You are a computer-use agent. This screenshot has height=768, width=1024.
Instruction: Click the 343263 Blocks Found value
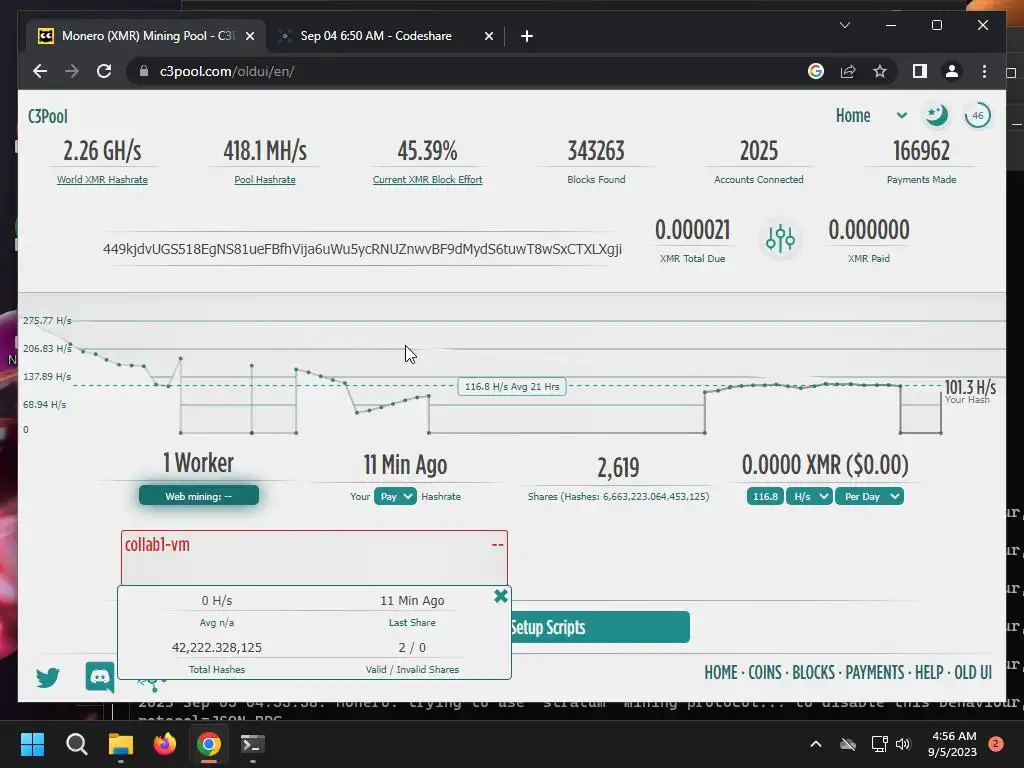tap(596, 151)
